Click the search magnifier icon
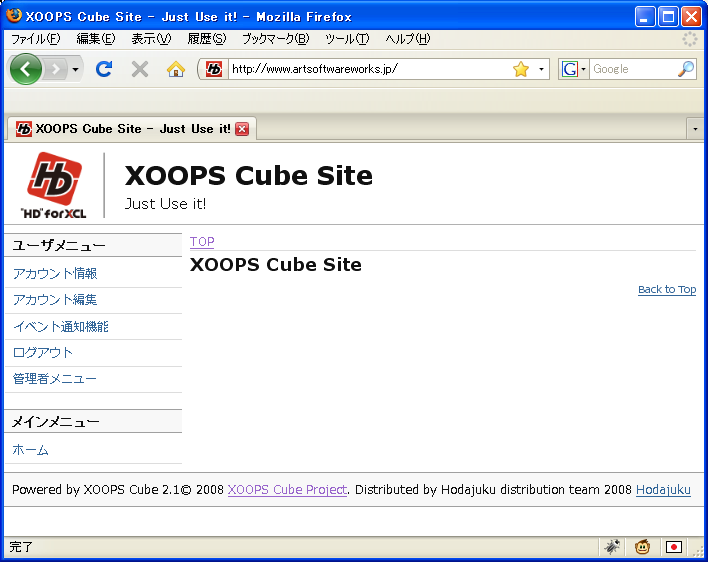 point(685,69)
